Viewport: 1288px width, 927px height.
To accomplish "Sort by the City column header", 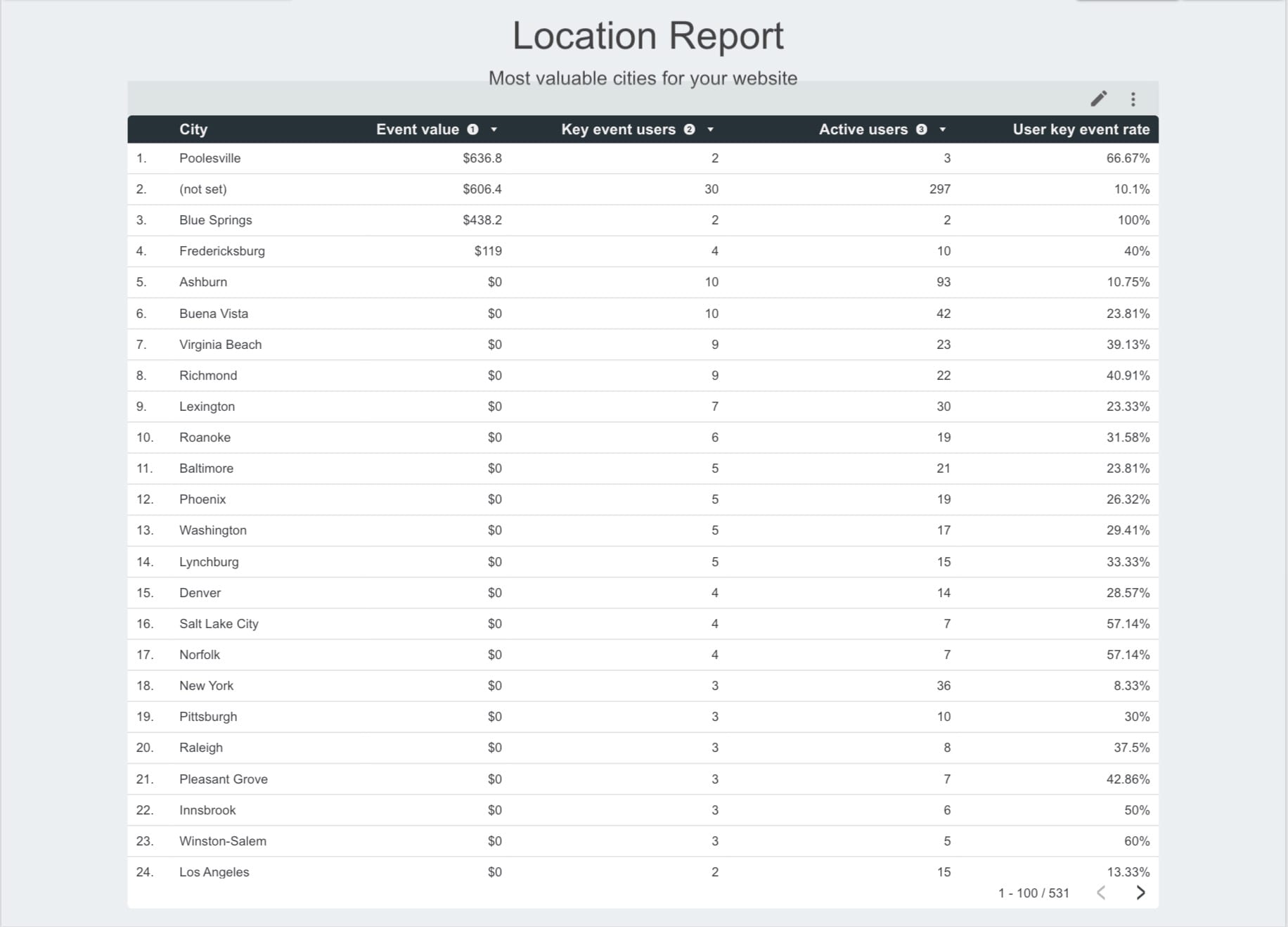I will pyautogui.click(x=193, y=129).
